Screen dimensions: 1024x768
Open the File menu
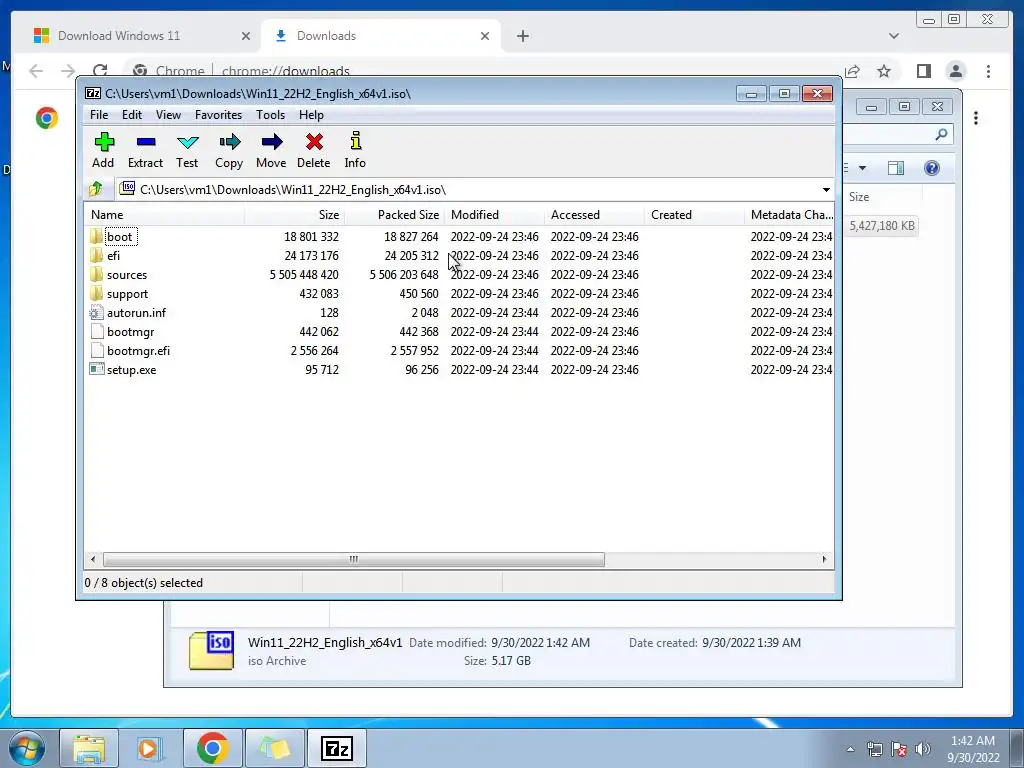[x=99, y=115]
